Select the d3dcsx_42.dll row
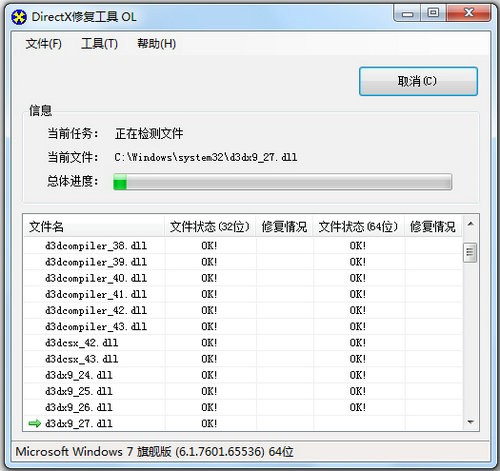Image resolution: width=500 pixels, height=471 pixels. tap(243, 343)
